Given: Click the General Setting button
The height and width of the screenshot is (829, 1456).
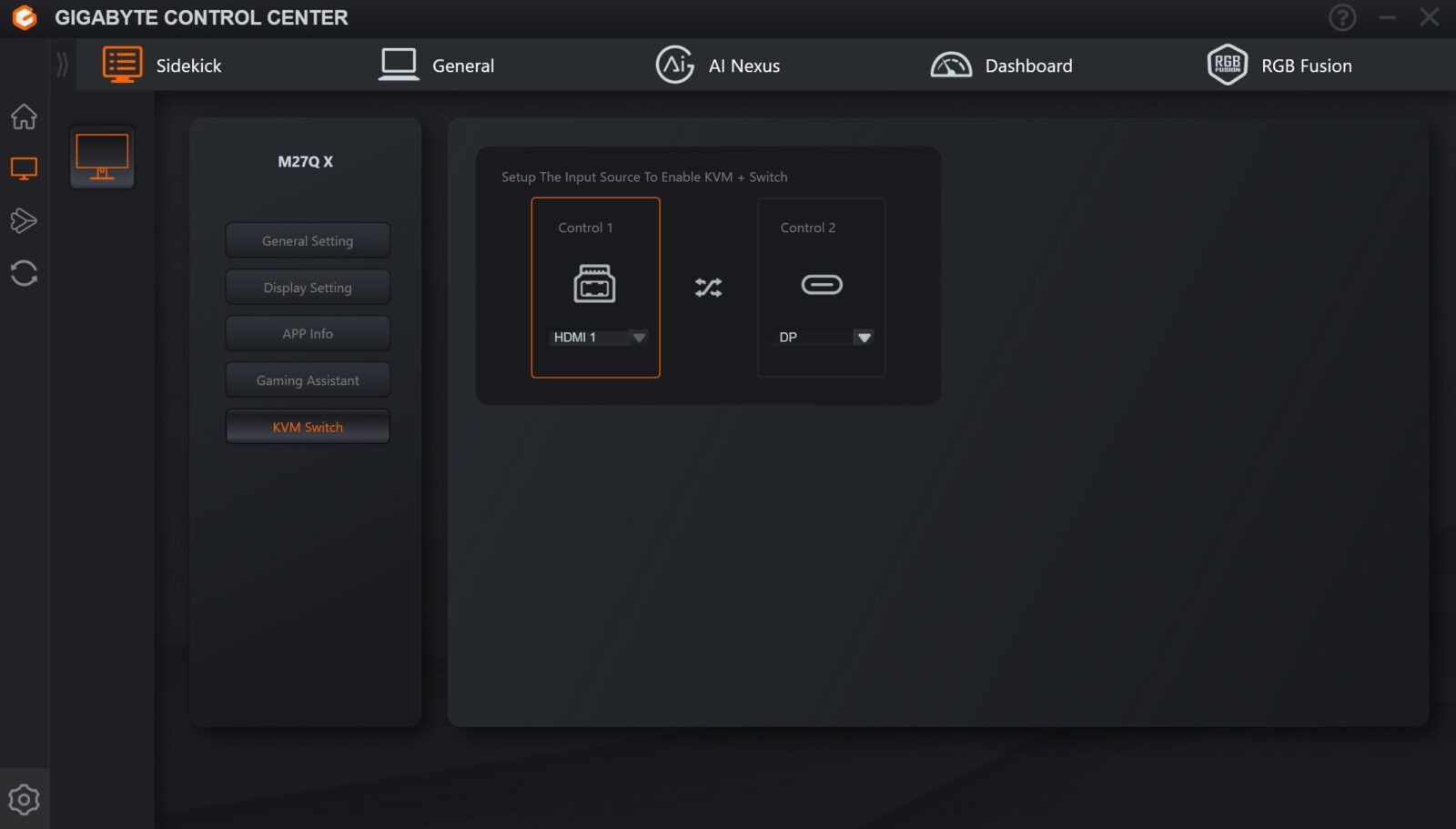Looking at the screenshot, I should pos(308,241).
